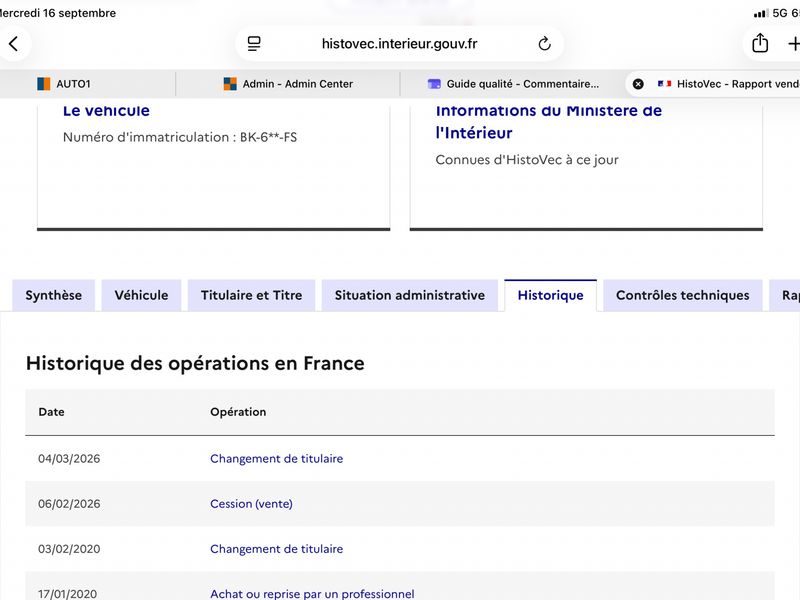Click Changement de titulaire dated 04/03/2026
The height and width of the screenshot is (600, 800).
277,459
